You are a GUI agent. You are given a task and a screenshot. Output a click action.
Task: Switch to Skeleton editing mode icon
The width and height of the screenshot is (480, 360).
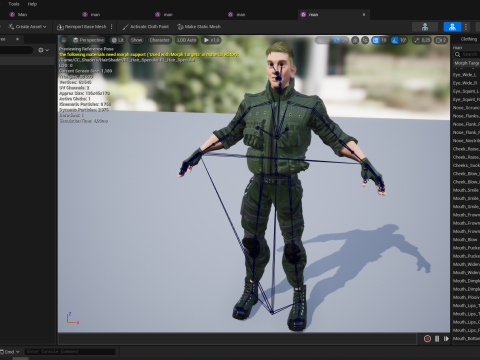point(425,27)
